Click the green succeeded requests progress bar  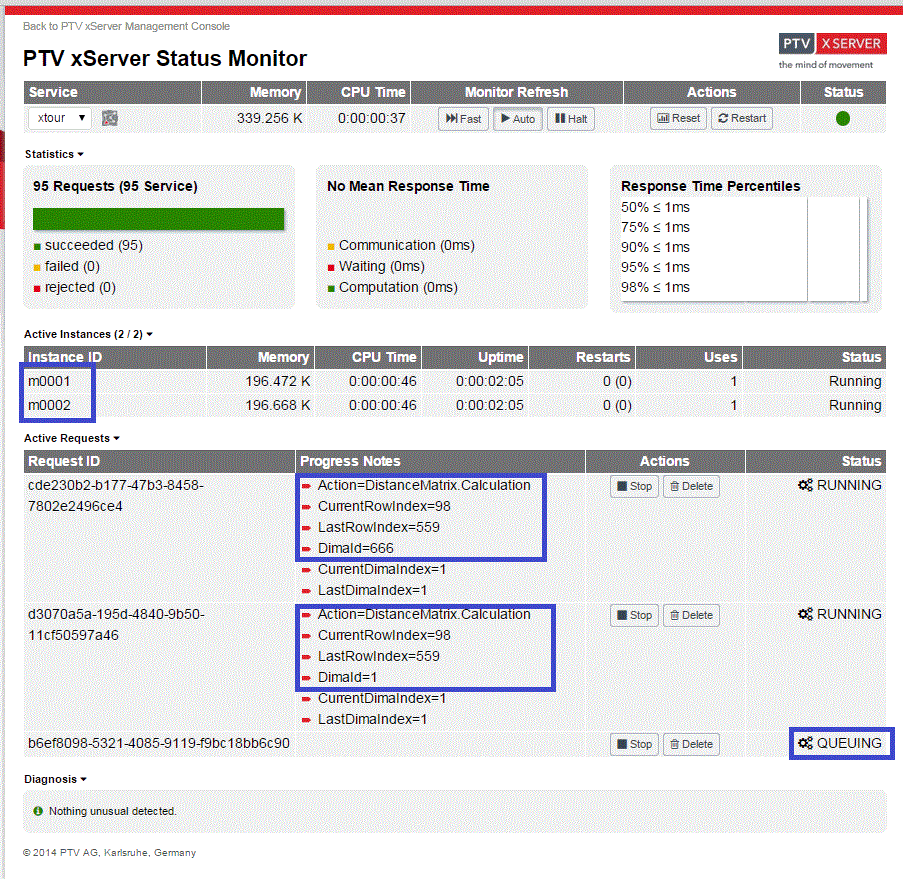point(158,219)
